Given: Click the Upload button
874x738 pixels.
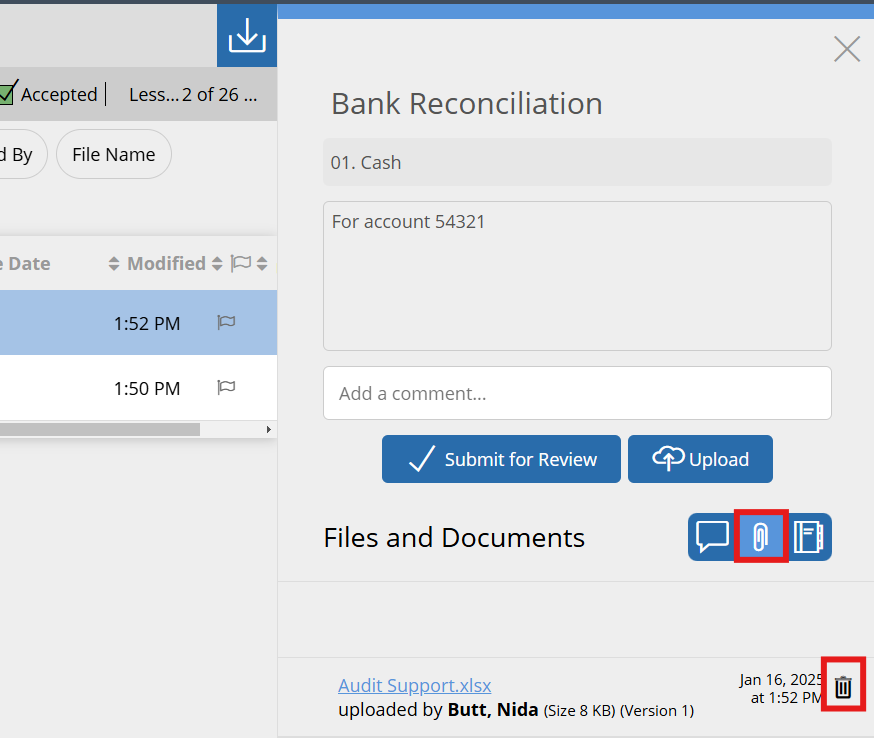Looking at the screenshot, I should pos(700,459).
